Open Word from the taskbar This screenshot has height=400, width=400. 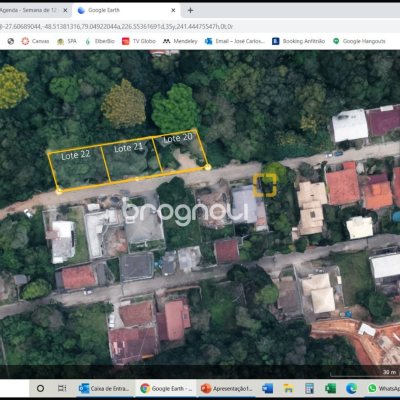[x=267, y=388]
